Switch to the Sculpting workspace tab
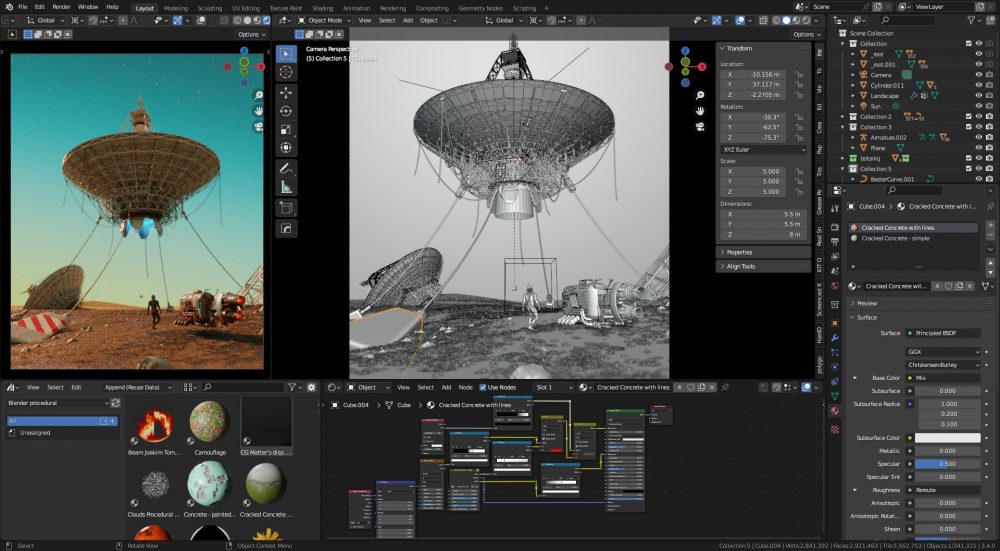The height and width of the screenshot is (551, 1000). click(210, 8)
